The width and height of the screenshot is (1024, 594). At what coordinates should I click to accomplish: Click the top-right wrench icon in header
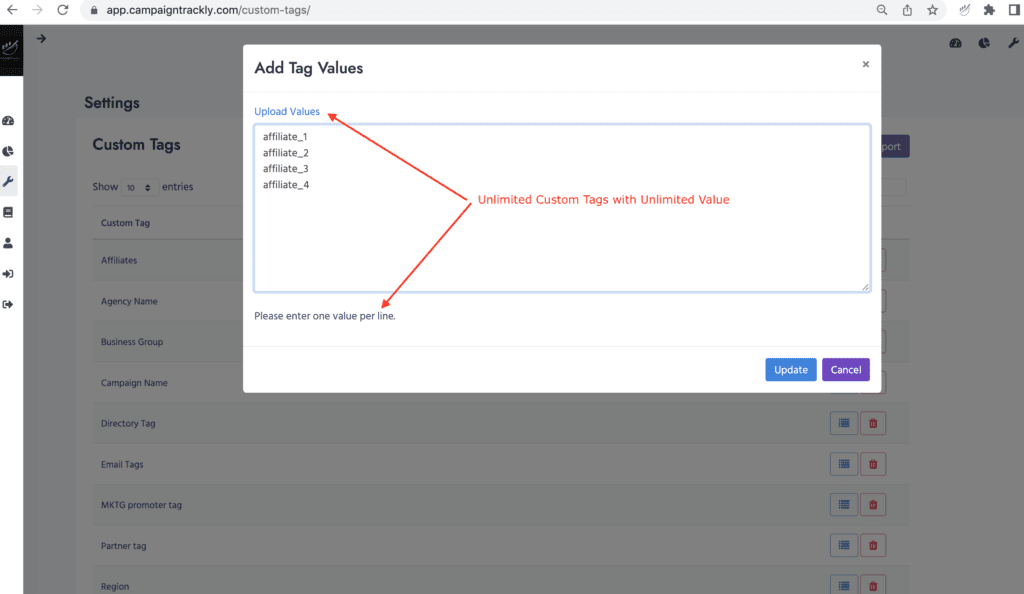tap(1011, 43)
